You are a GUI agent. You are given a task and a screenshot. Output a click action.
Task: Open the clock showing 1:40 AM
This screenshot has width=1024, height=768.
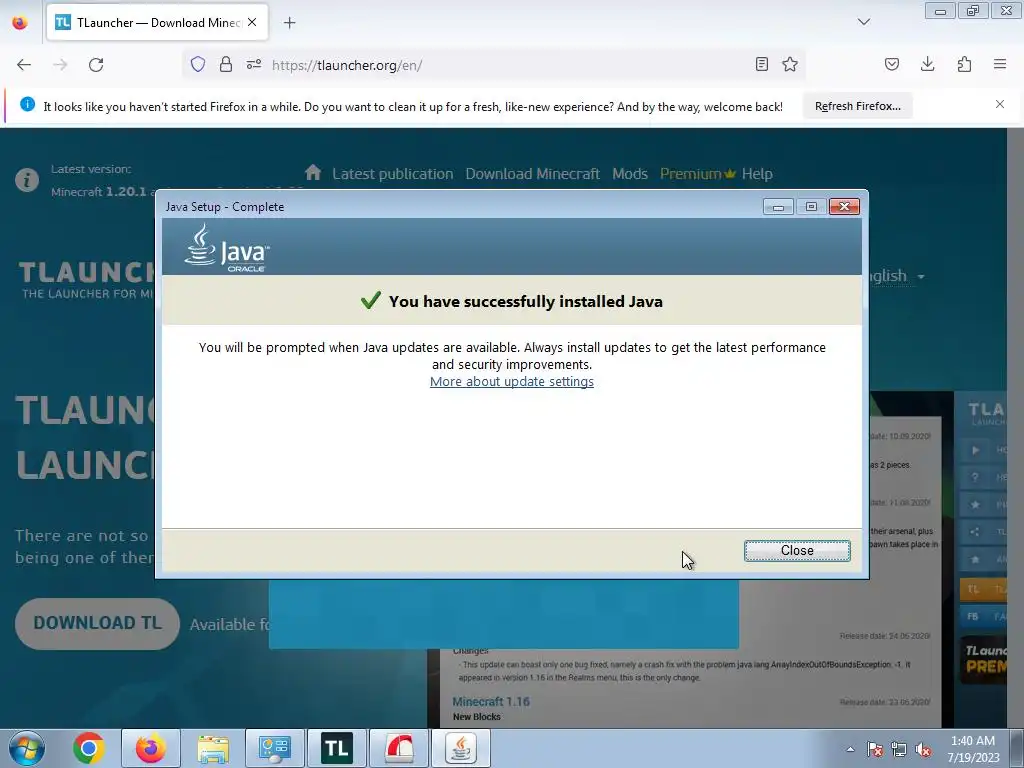(973, 748)
